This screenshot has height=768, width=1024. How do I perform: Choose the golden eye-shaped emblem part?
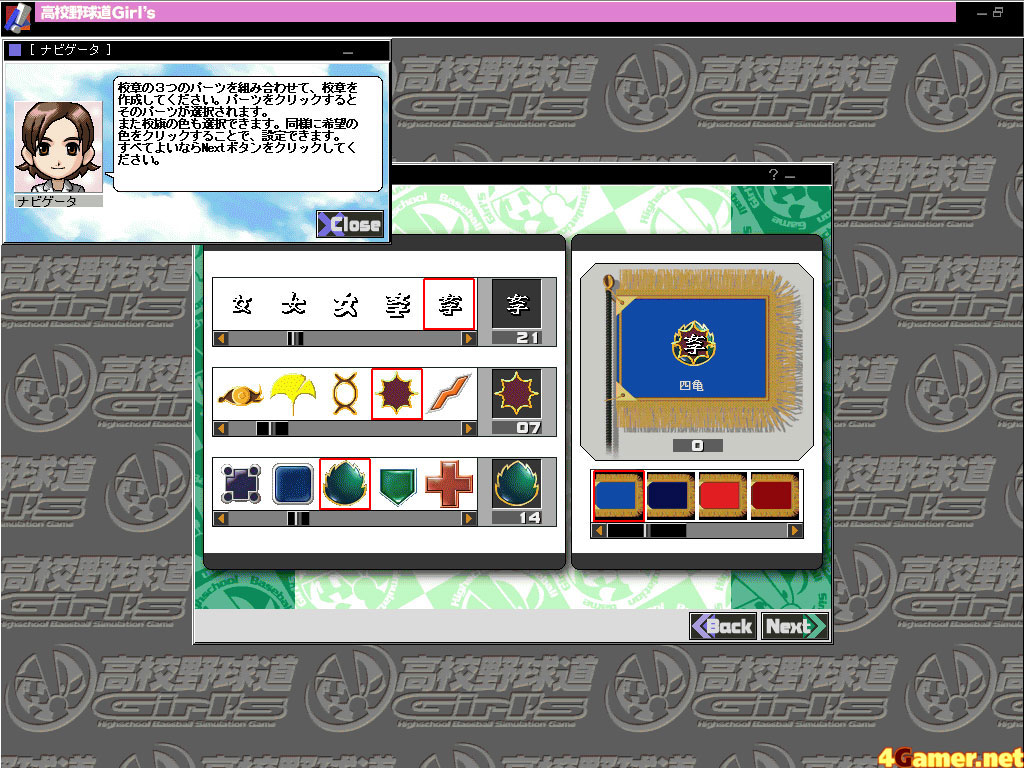[x=241, y=394]
